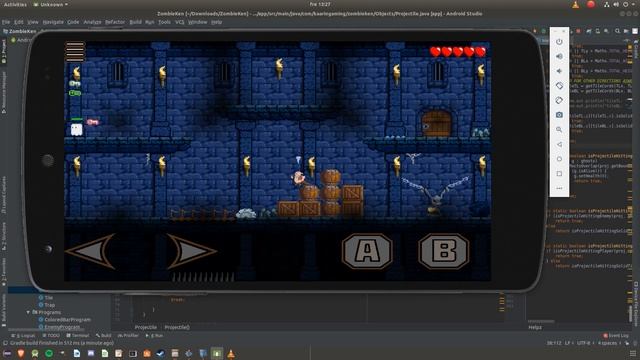Open the File menu

tap(6, 22)
